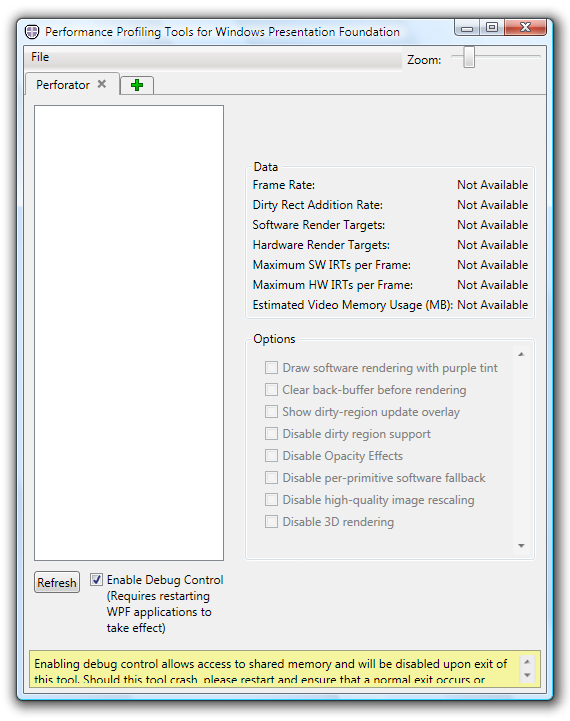
Task: Click the window restore icon
Action: [492, 28]
